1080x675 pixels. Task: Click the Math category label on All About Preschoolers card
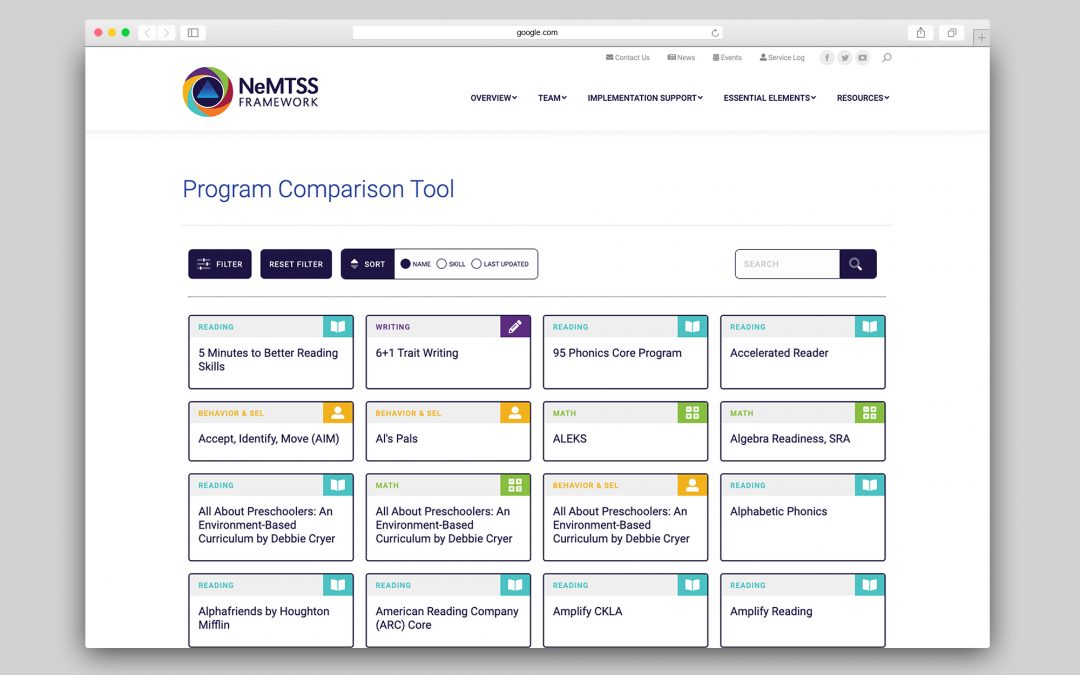point(387,486)
